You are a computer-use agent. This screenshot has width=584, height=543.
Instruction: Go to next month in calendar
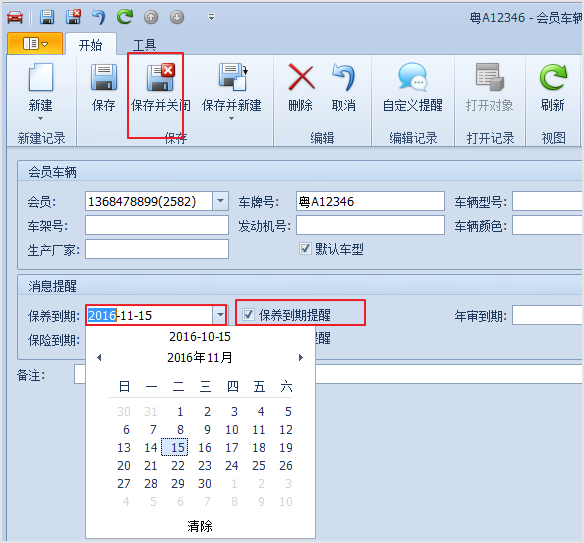pyautogui.click(x=301, y=358)
